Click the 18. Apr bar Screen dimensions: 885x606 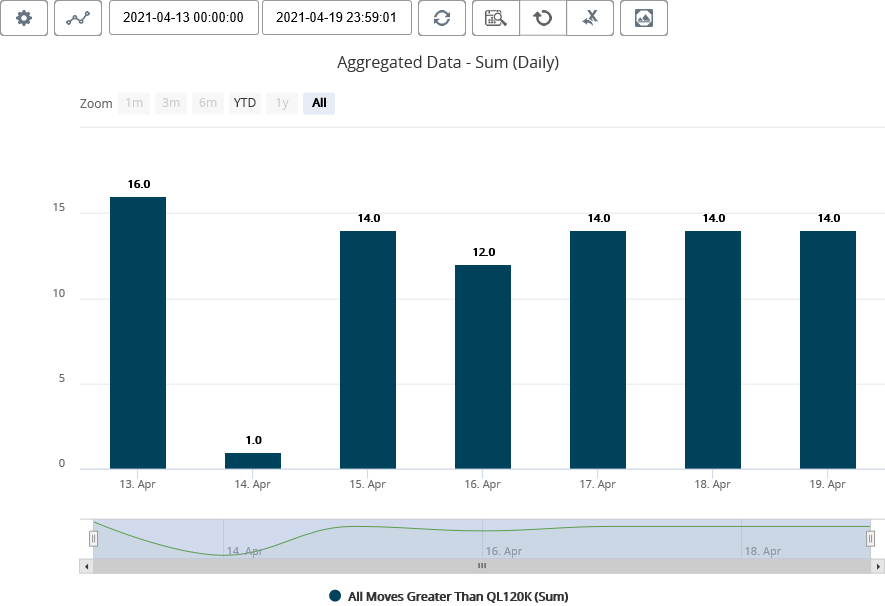[713, 350]
